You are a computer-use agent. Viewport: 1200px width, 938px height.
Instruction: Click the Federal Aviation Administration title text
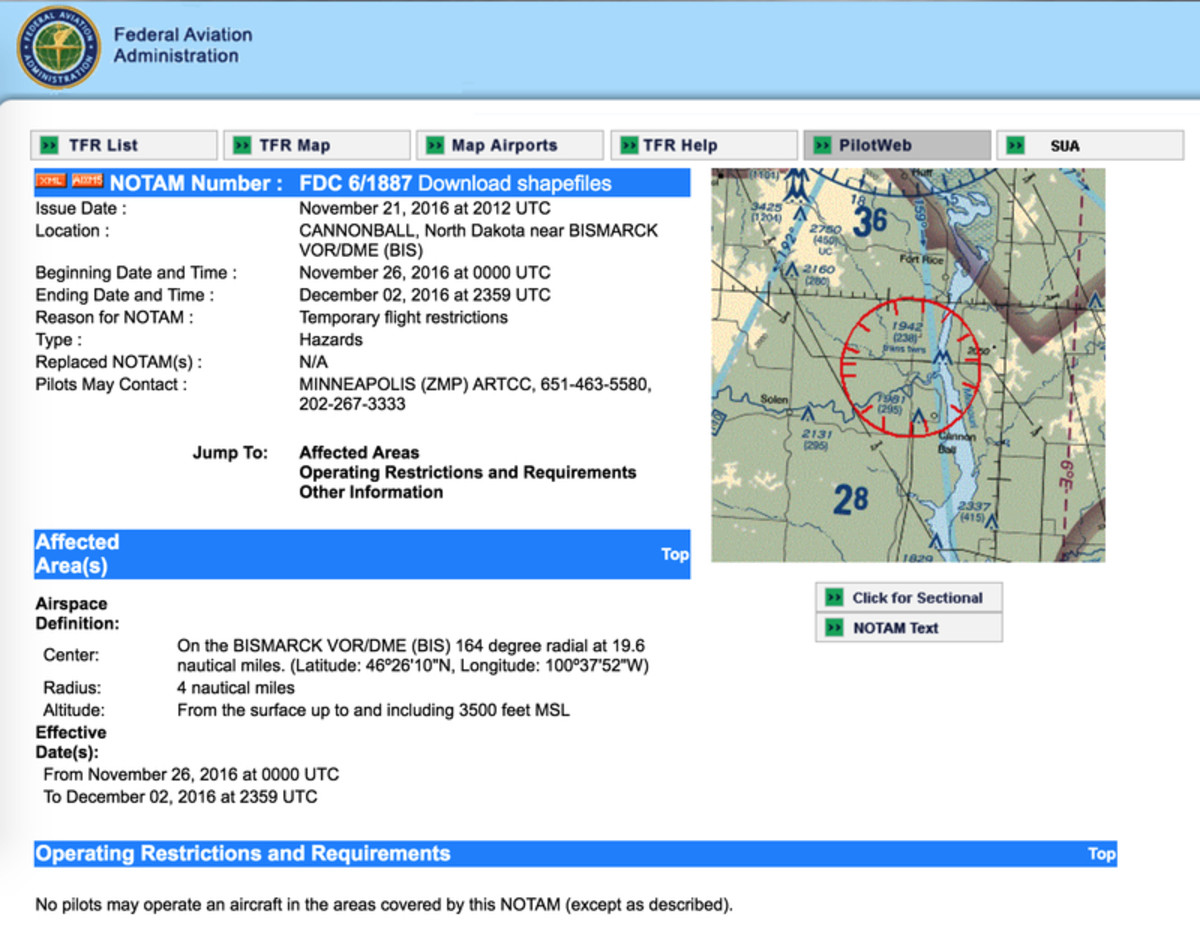(183, 45)
